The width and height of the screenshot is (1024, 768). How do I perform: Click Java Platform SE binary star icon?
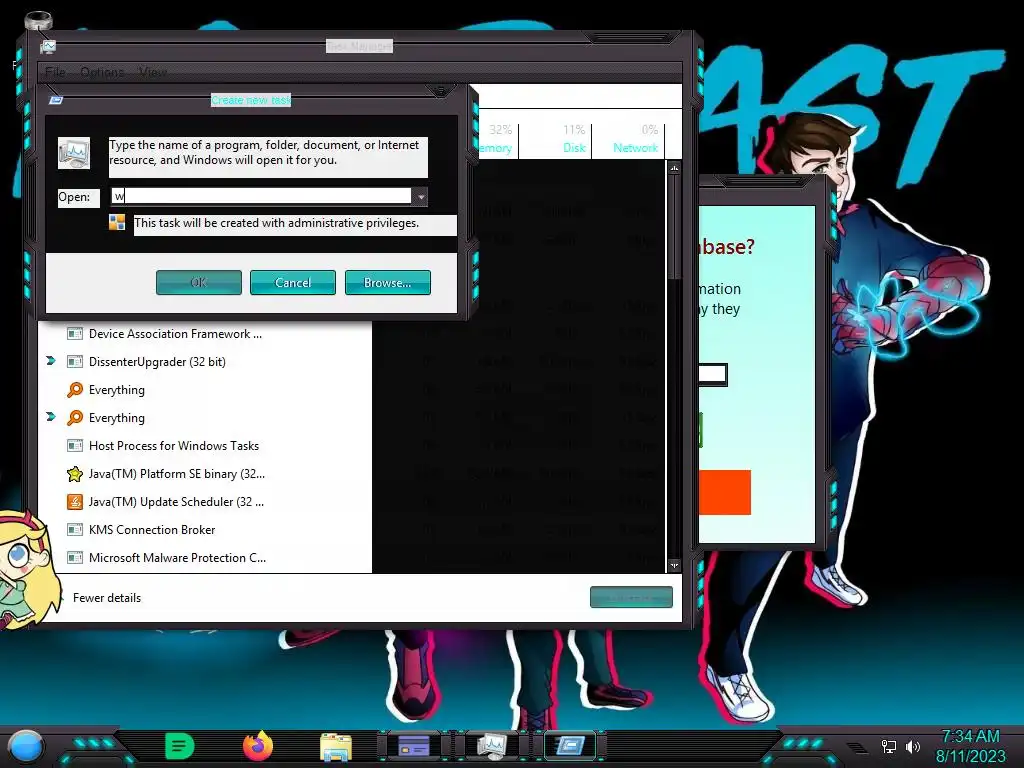point(75,474)
